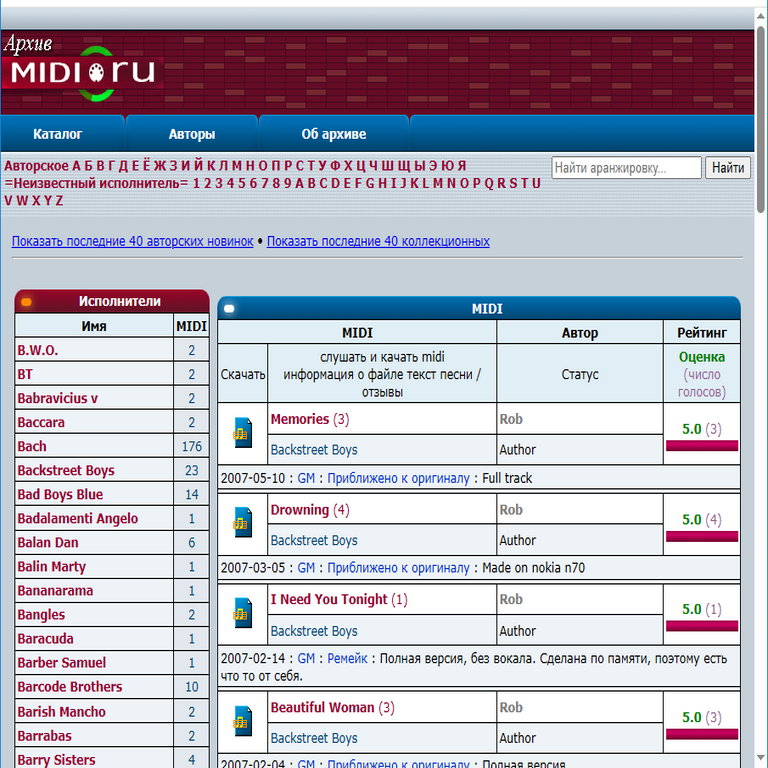Image resolution: width=768 pixels, height=768 pixels.
Task: Click the Memories rating bar
Action: [702, 445]
